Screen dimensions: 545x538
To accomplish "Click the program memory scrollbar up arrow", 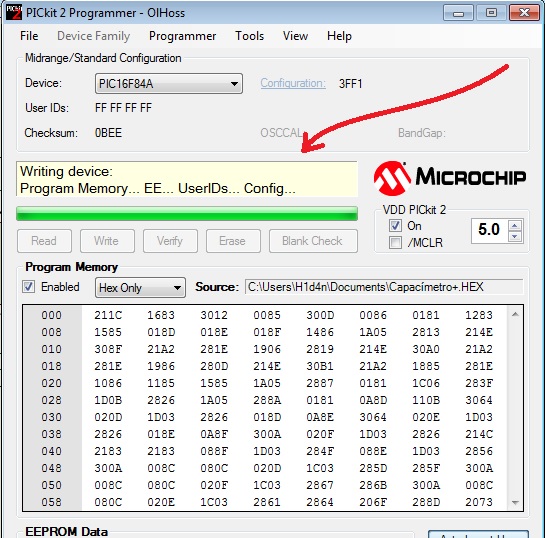I will coord(515,315).
